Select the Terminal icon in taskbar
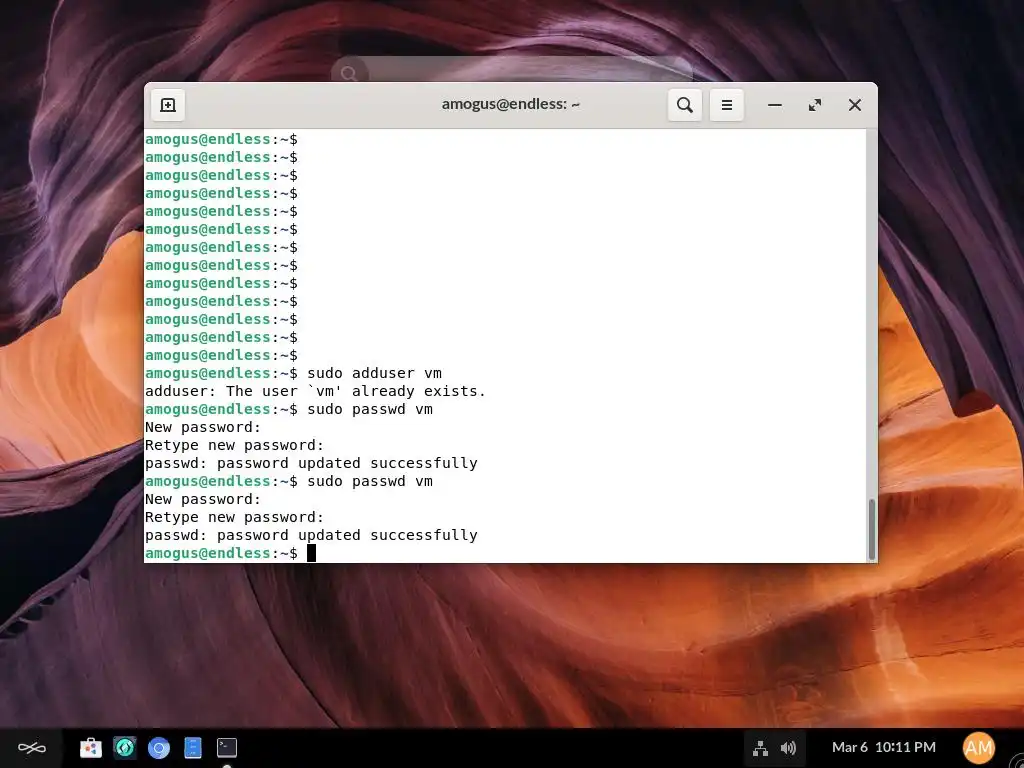The image size is (1024, 768). (x=227, y=748)
